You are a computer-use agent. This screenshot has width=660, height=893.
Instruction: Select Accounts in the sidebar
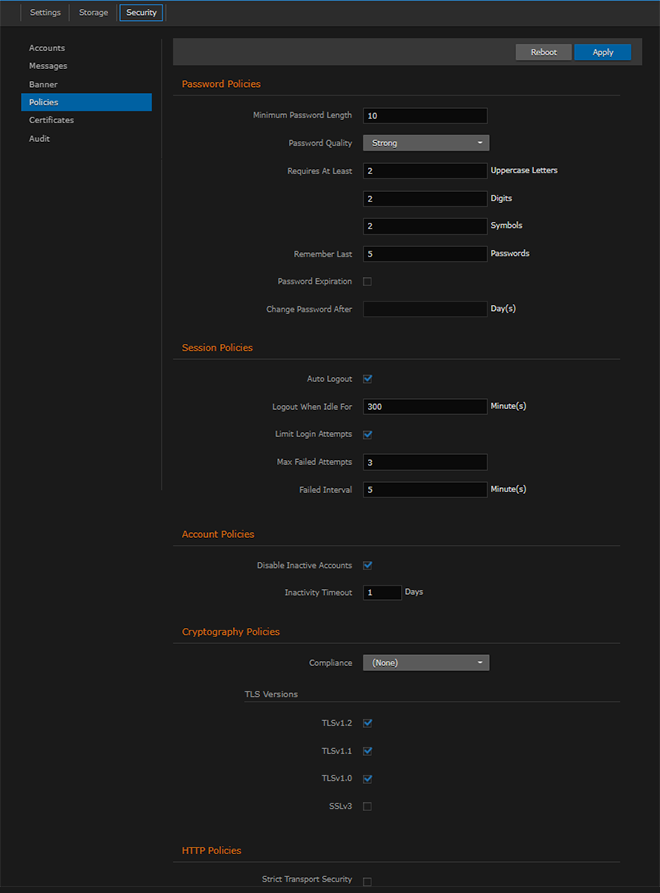coord(46,47)
